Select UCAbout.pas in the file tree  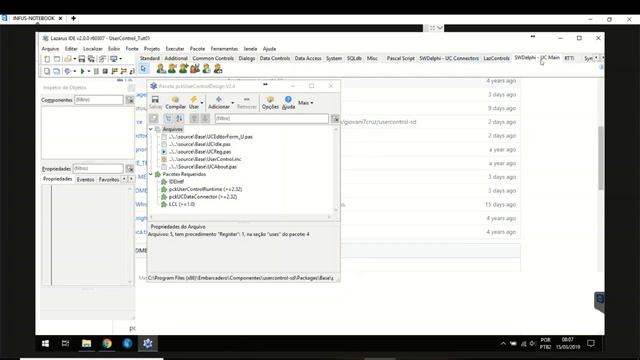(x=203, y=167)
